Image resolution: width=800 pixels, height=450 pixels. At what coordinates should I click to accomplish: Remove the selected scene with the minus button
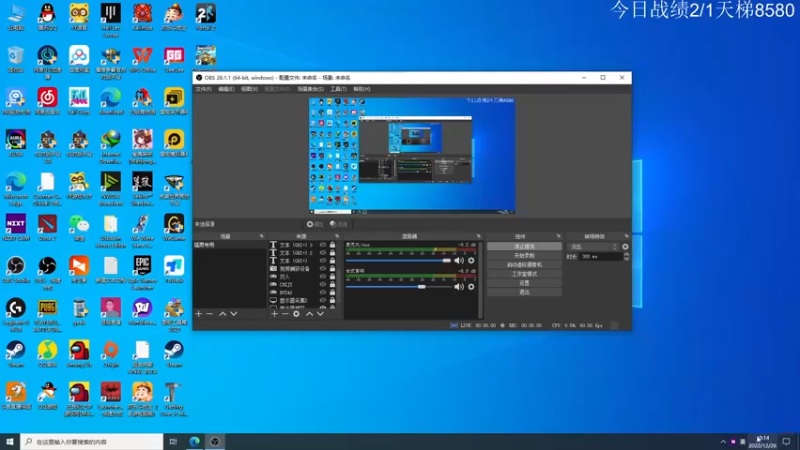point(210,314)
